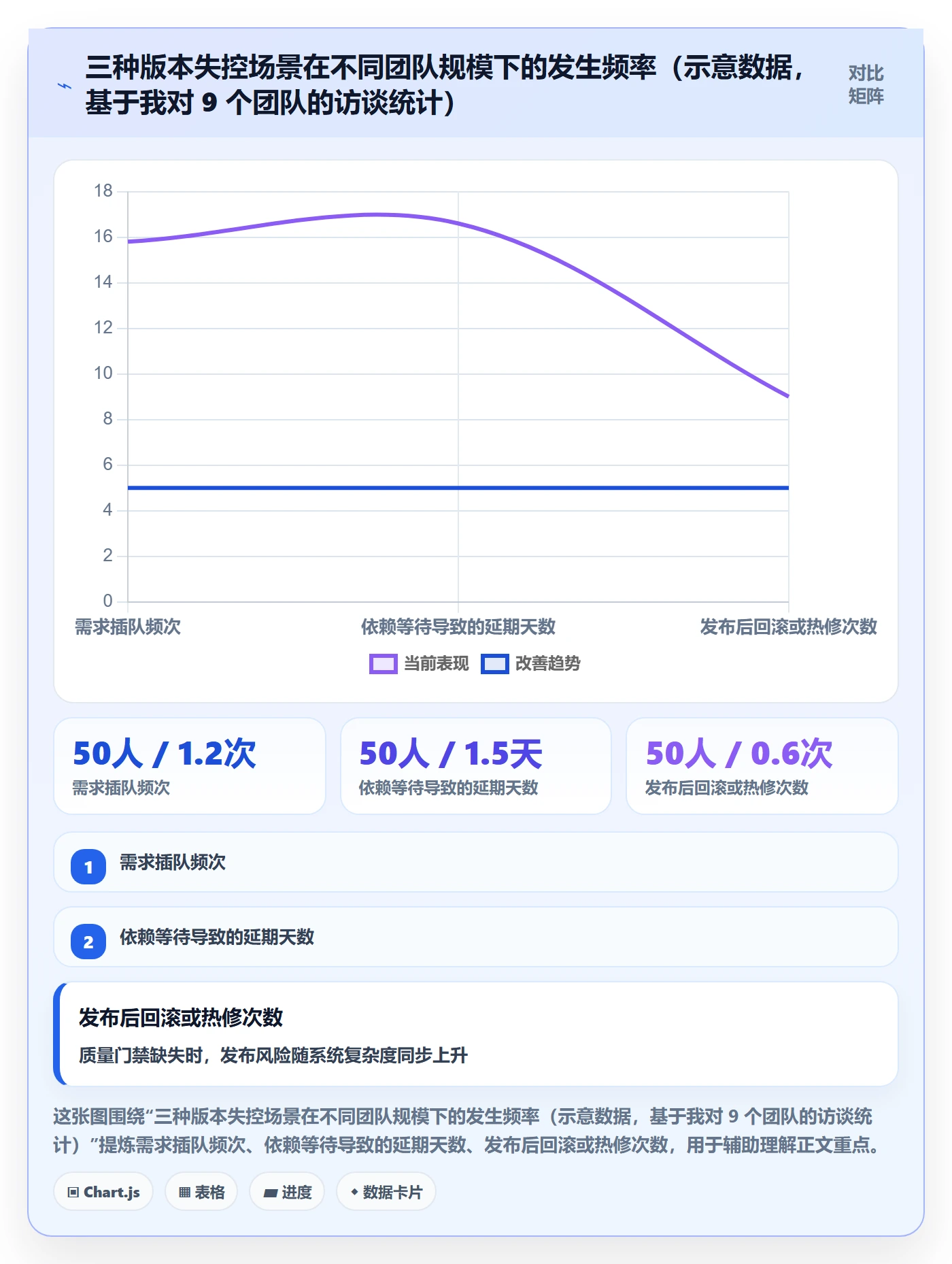Image resolution: width=952 pixels, height=1264 pixels.
Task: Click the 需求插队频次 x-axis label
Action: click(128, 627)
